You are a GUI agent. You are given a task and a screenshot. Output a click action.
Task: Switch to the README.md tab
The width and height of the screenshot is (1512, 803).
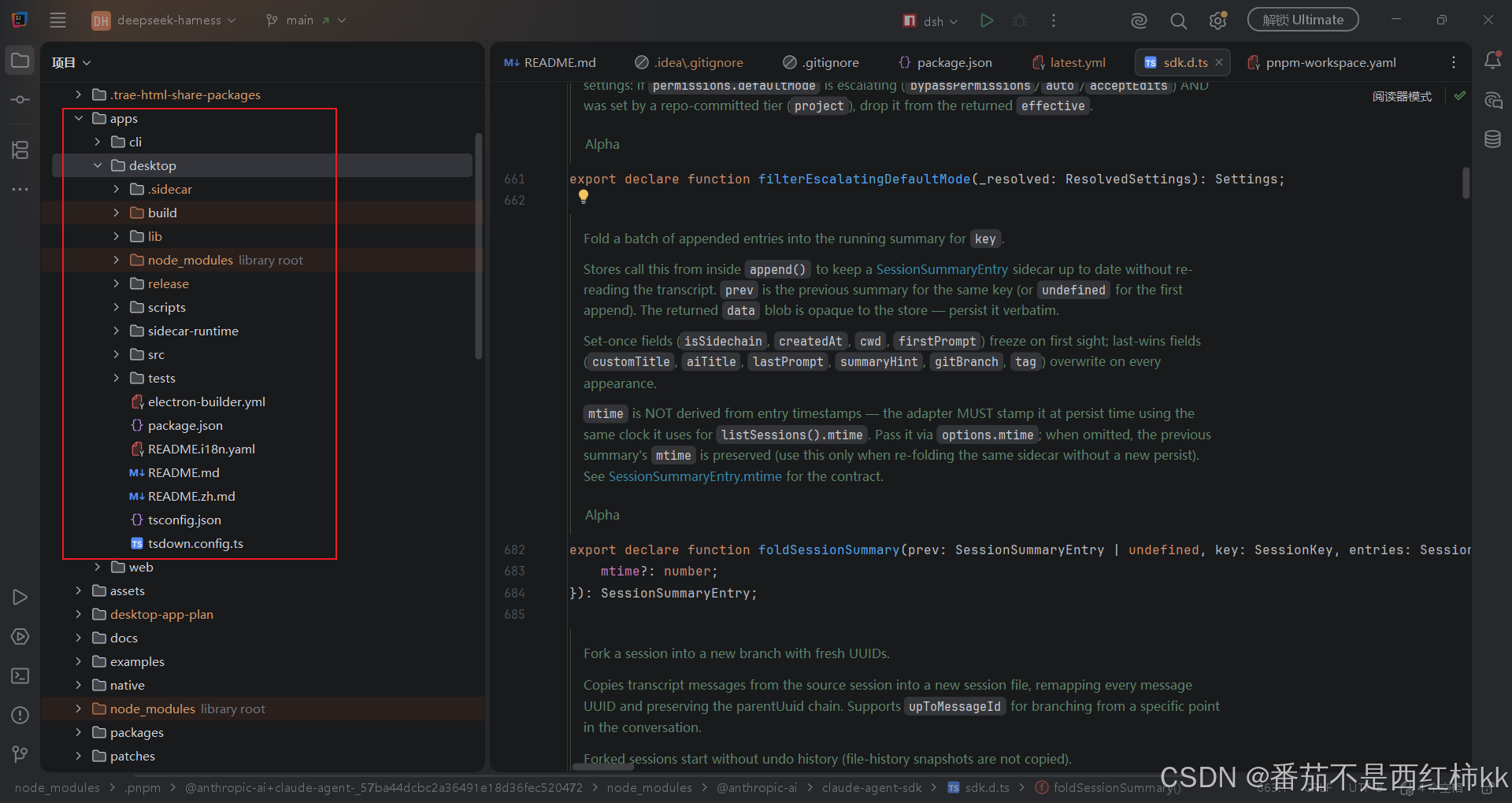click(550, 62)
